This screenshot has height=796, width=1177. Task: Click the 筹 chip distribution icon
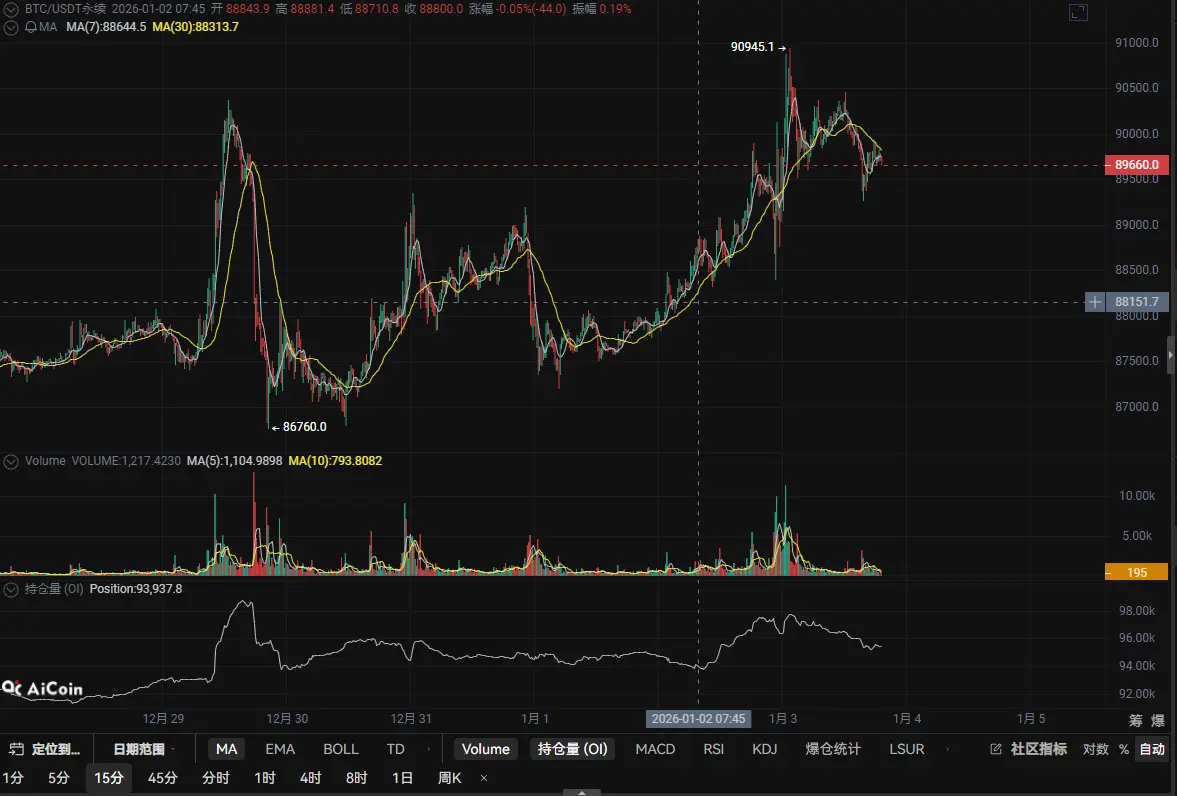(x=1136, y=720)
